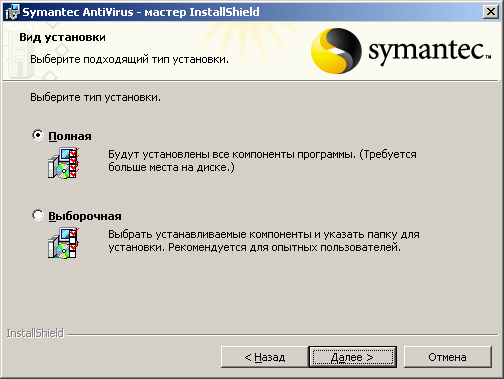The width and height of the screenshot is (504, 379).
Task: Click the full installation computer icon
Action: click(x=63, y=163)
